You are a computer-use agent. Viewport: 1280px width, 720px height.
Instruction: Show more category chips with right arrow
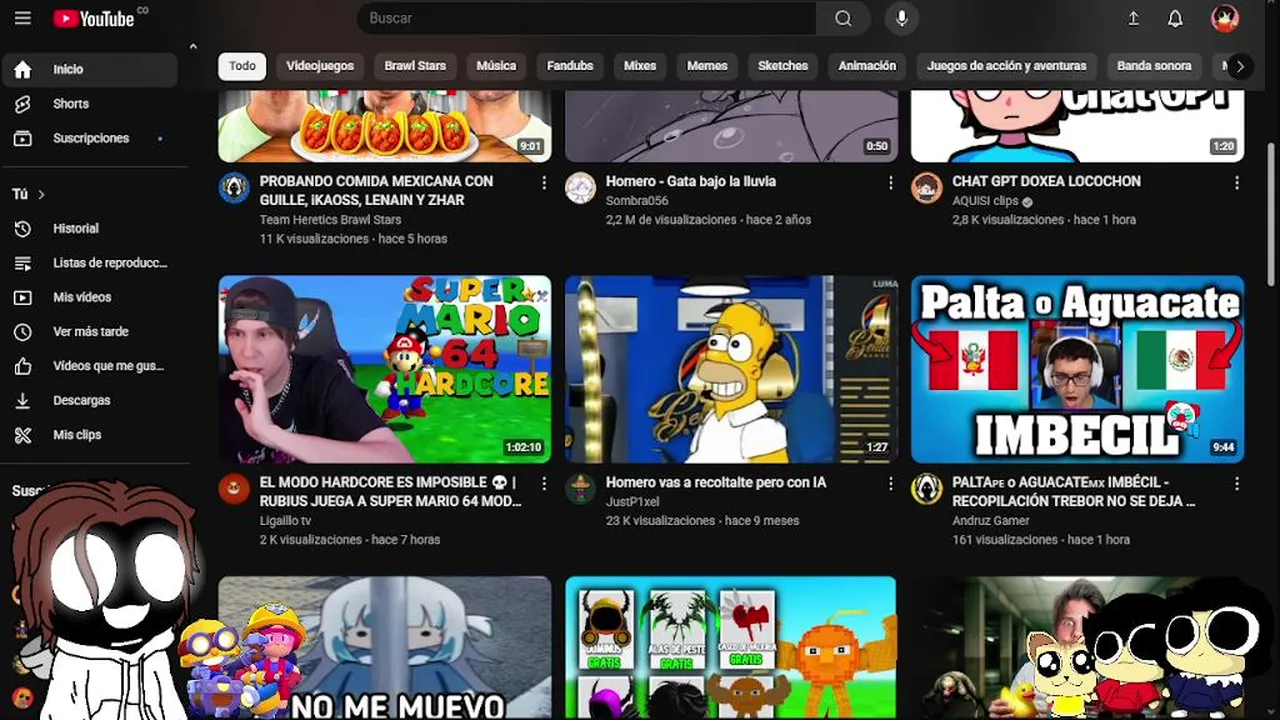click(x=1239, y=66)
